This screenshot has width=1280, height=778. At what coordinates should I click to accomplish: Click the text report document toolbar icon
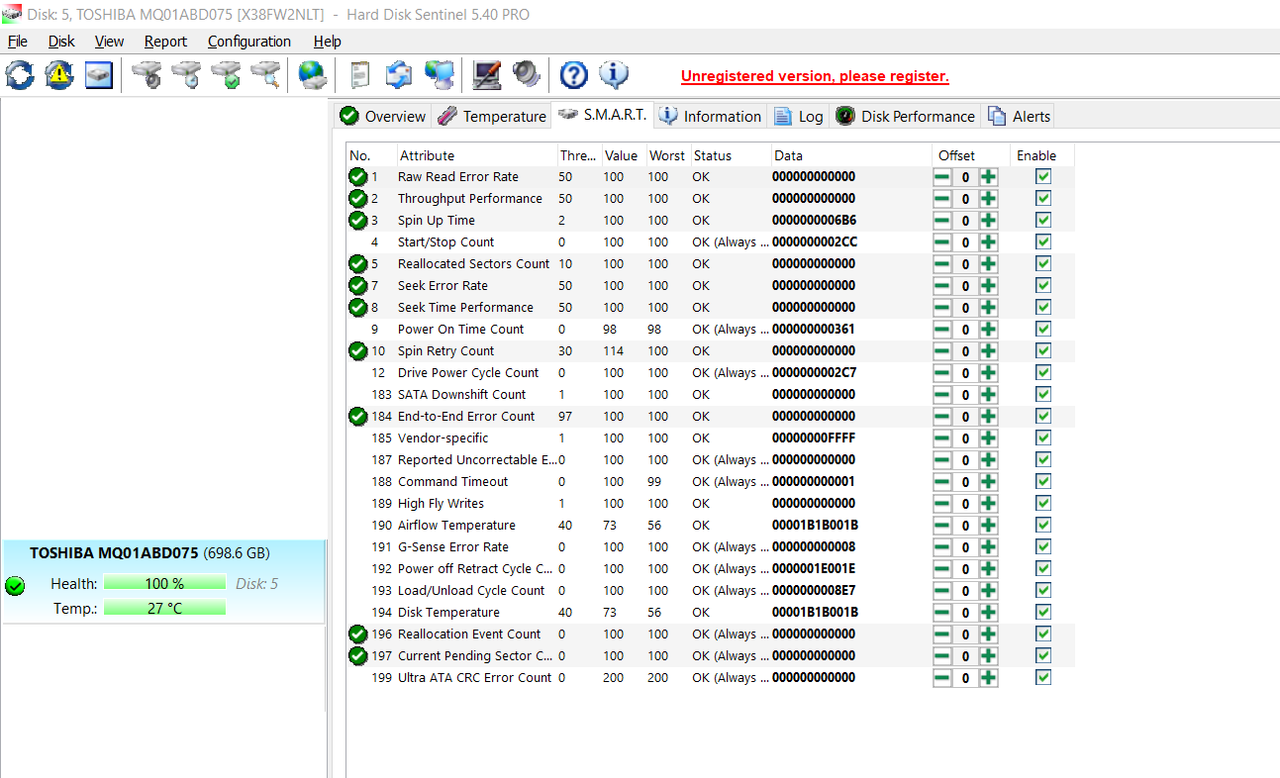coord(360,75)
